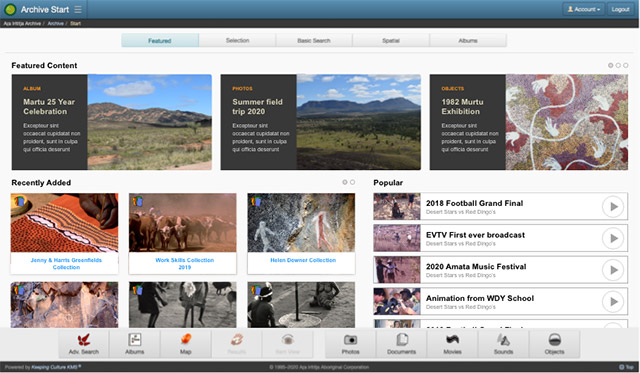Click thumbnail of 2018 Football Grand Final
640x373 pixels.
coord(397,206)
